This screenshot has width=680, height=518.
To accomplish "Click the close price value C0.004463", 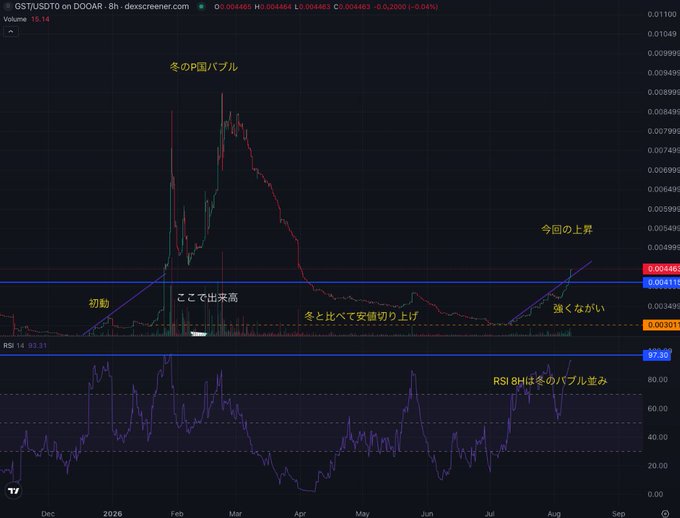I will click(x=352, y=7).
